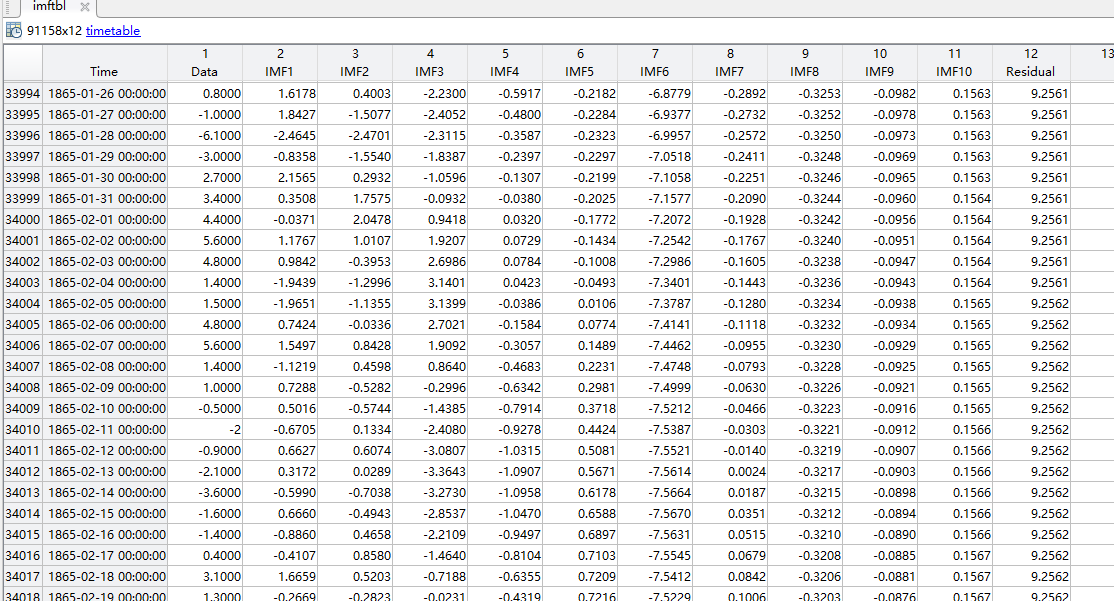This screenshot has width=1114, height=601.
Task: Select the IMF1 column header
Action: pyautogui.click(x=280, y=71)
